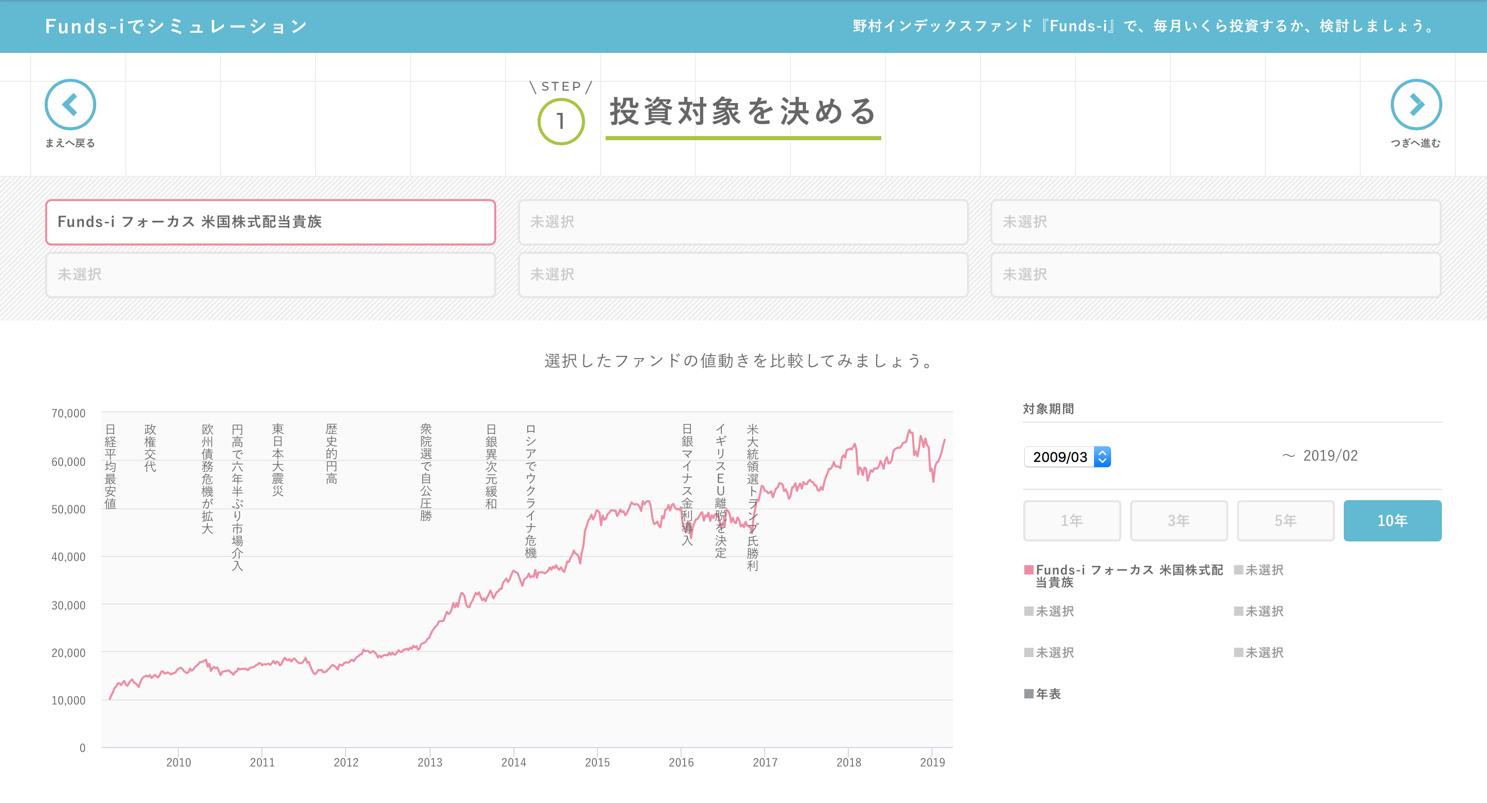The width and height of the screenshot is (1487, 803).
Task: Click the ロシアでウクライナ危機 event marker
Action: [x=531, y=491]
